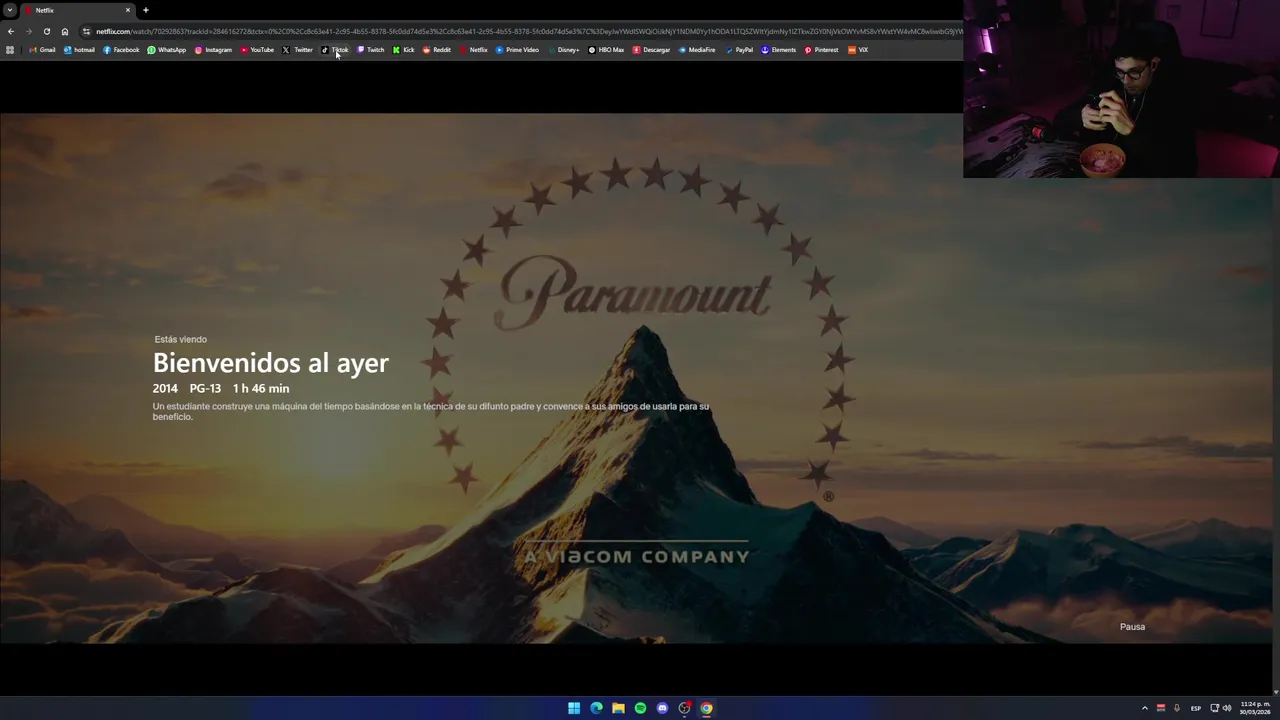Open the Windows Start menu
This screenshot has width=1280, height=720.
pos(574,708)
